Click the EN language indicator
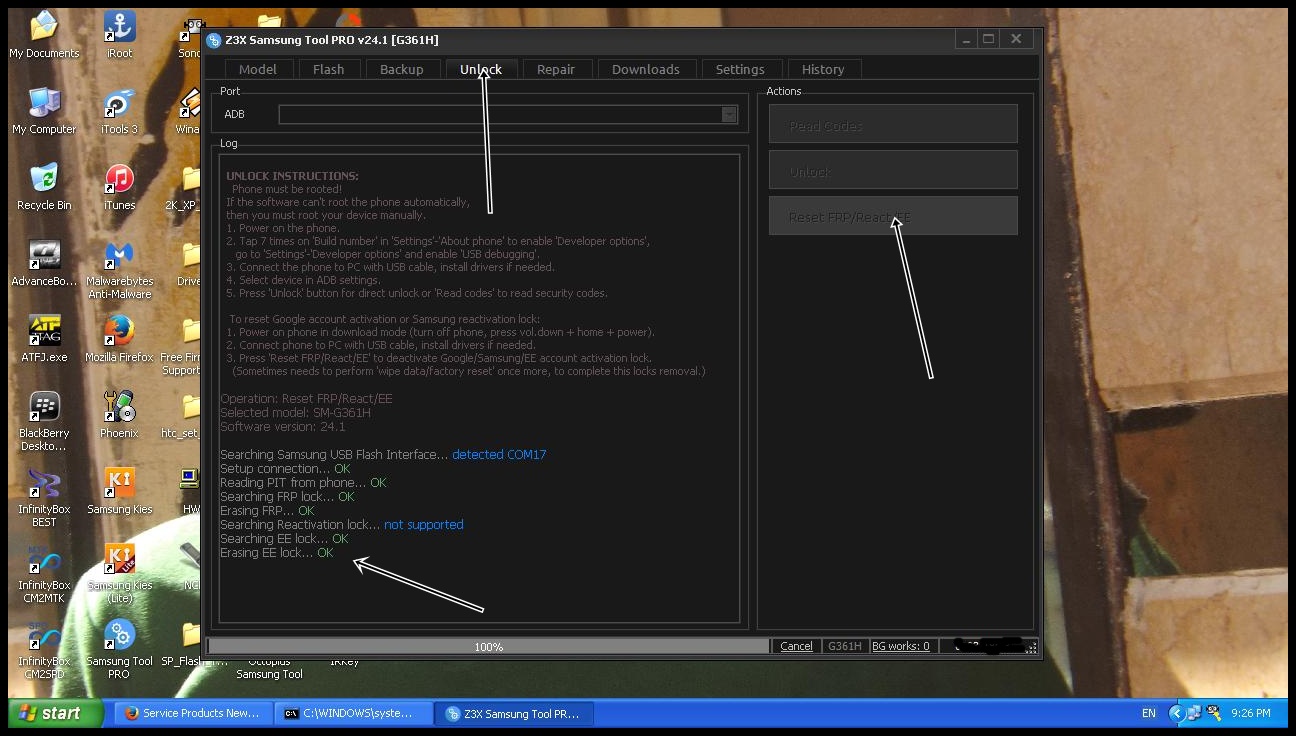This screenshot has height=736, width=1296. tap(1149, 713)
